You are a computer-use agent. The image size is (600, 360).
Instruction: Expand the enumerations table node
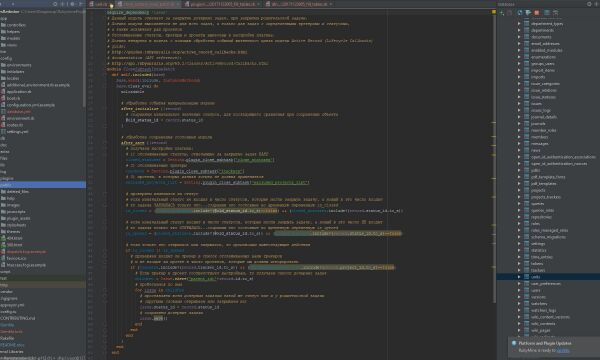(519, 57)
